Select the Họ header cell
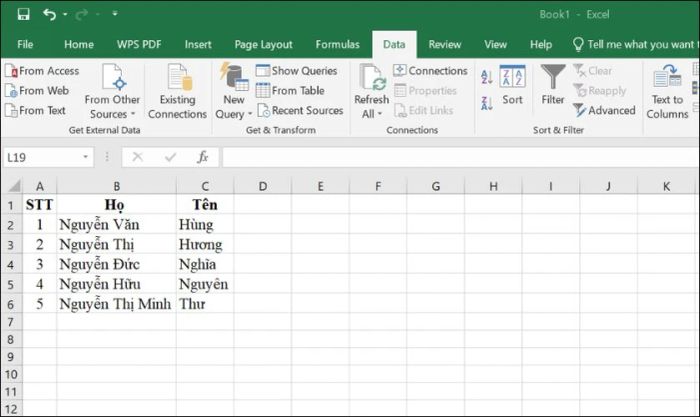The image size is (700, 417). [x=117, y=204]
